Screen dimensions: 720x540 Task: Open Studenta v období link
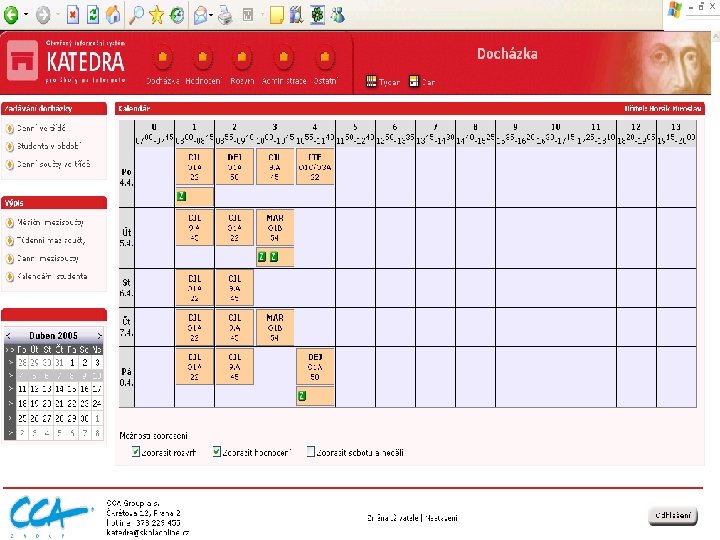coord(49,146)
